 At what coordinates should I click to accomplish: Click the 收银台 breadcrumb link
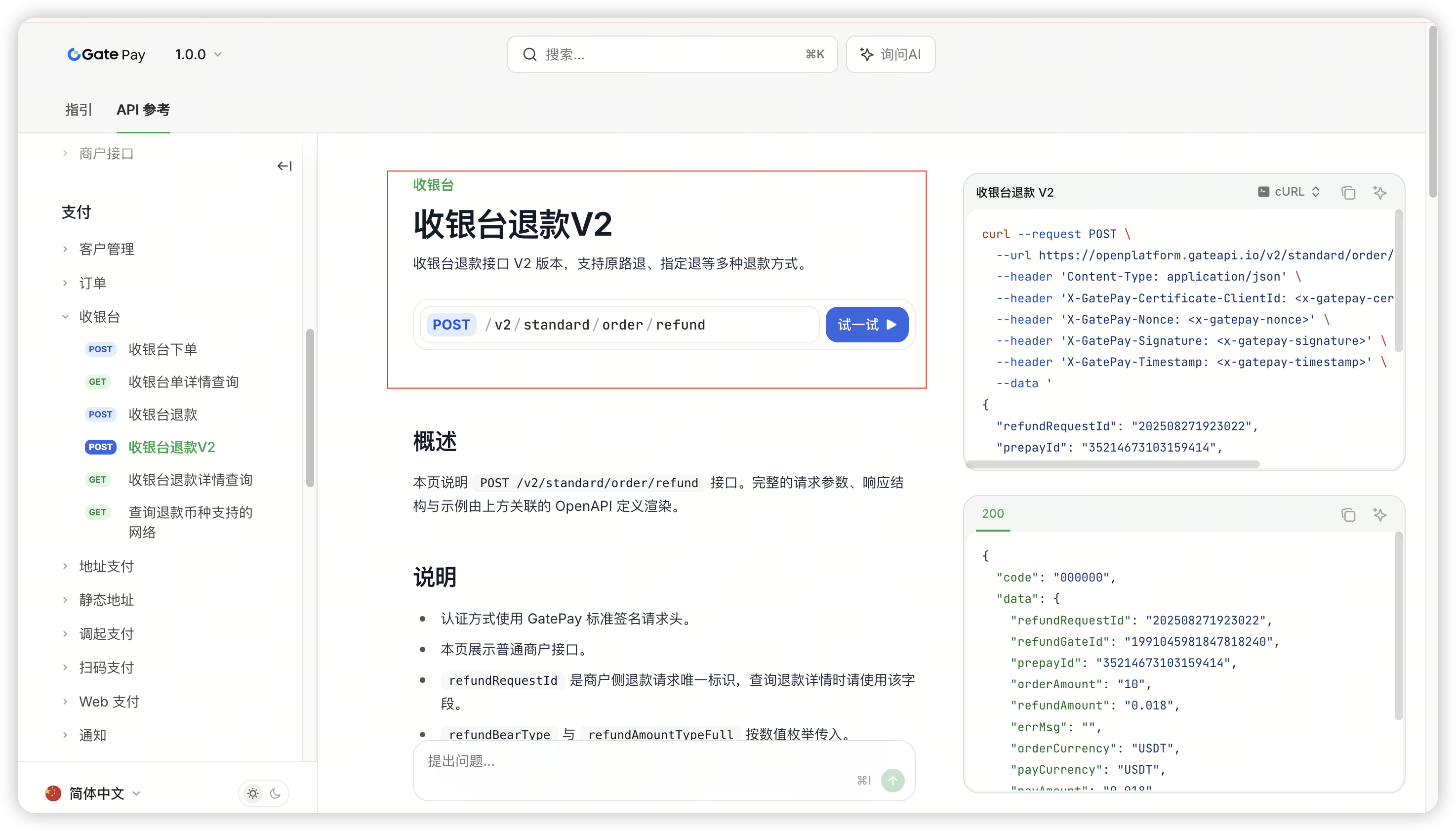click(434, 185)
